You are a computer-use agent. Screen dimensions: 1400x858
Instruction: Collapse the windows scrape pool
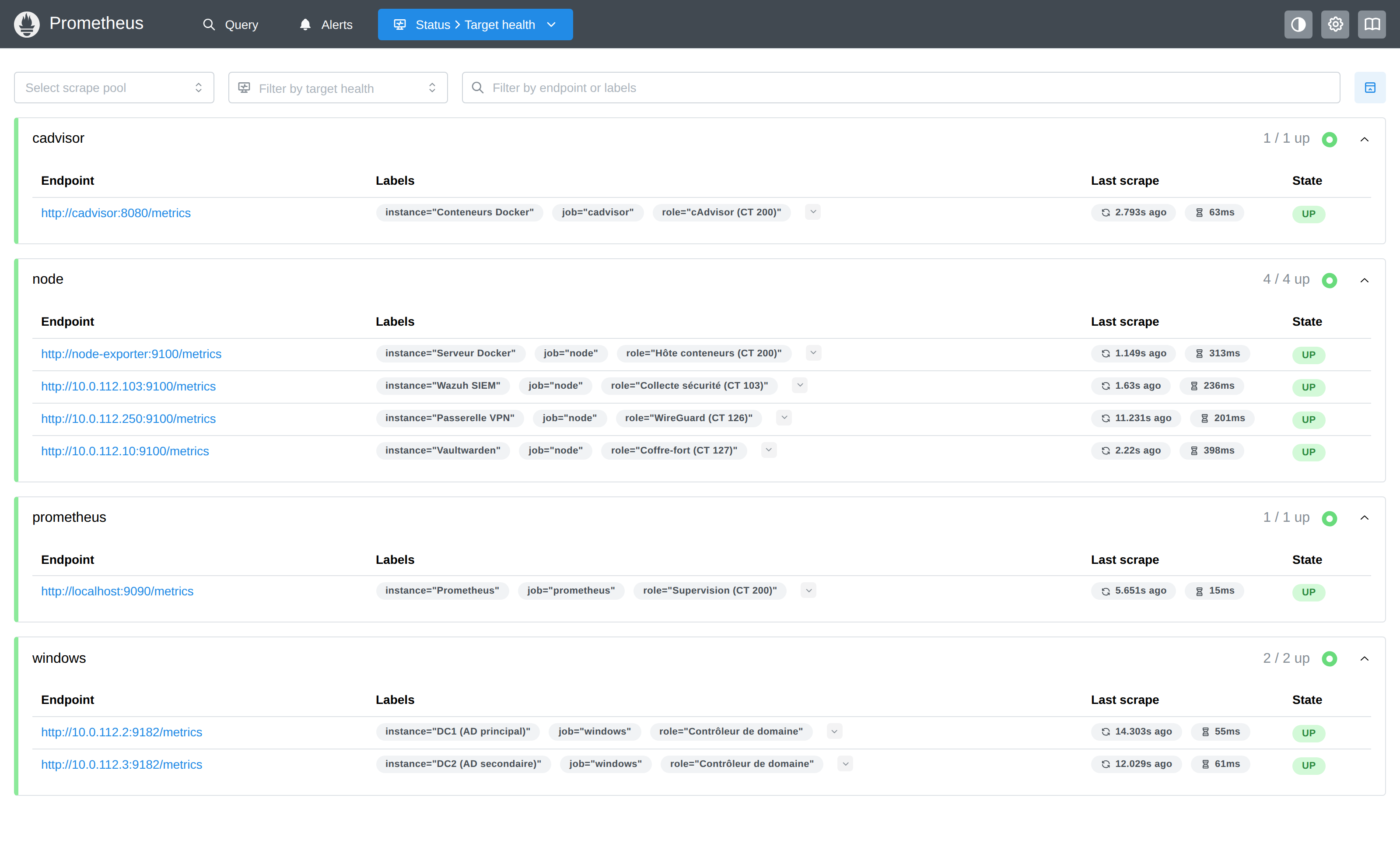[x=1364, y=659]
